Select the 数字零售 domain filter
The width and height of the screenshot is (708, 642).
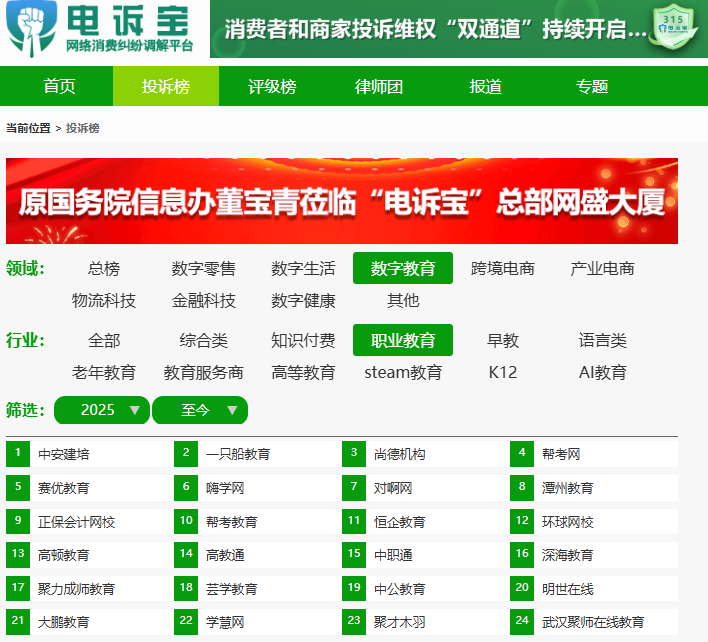pos(203,268)
